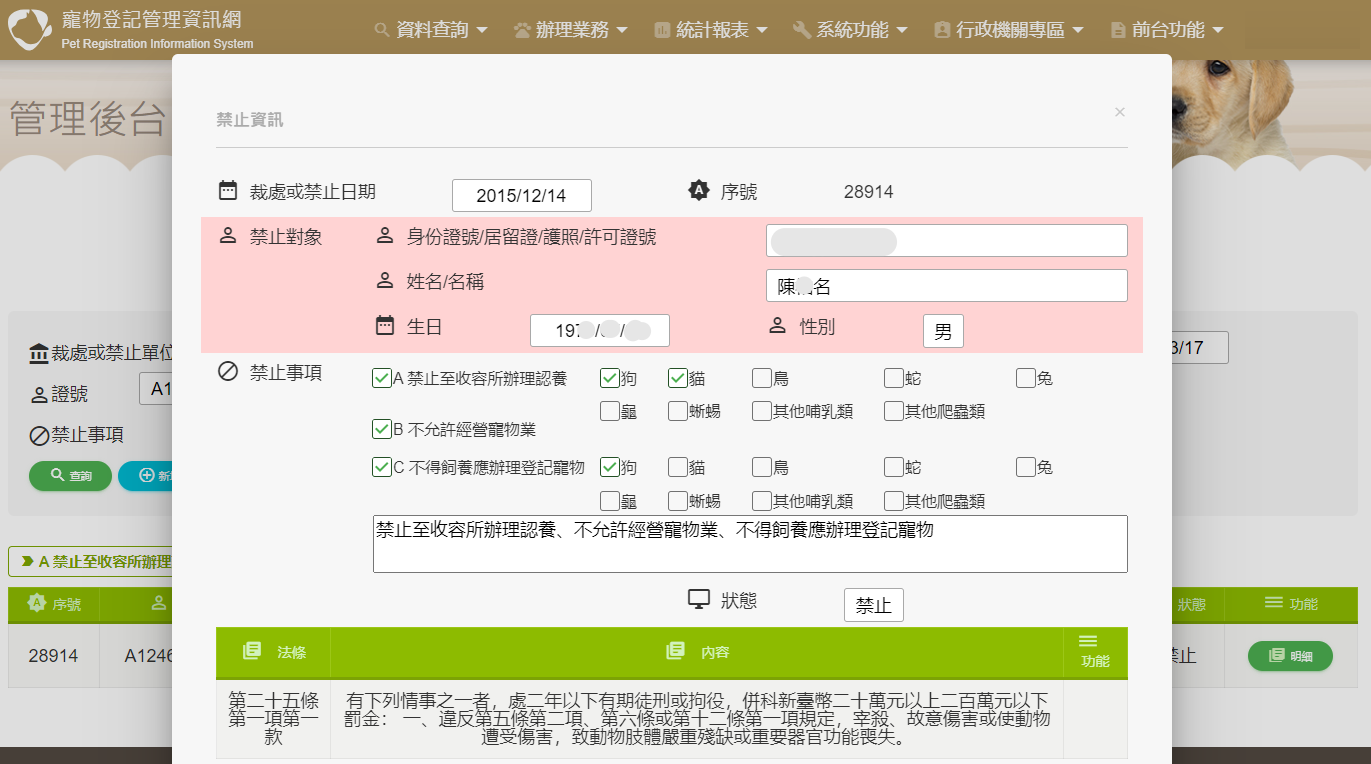Viewport: 1371px width, 764px height.
Task: Close the 禁止資訊 dialog with ×
Action: pos(1120,112)
